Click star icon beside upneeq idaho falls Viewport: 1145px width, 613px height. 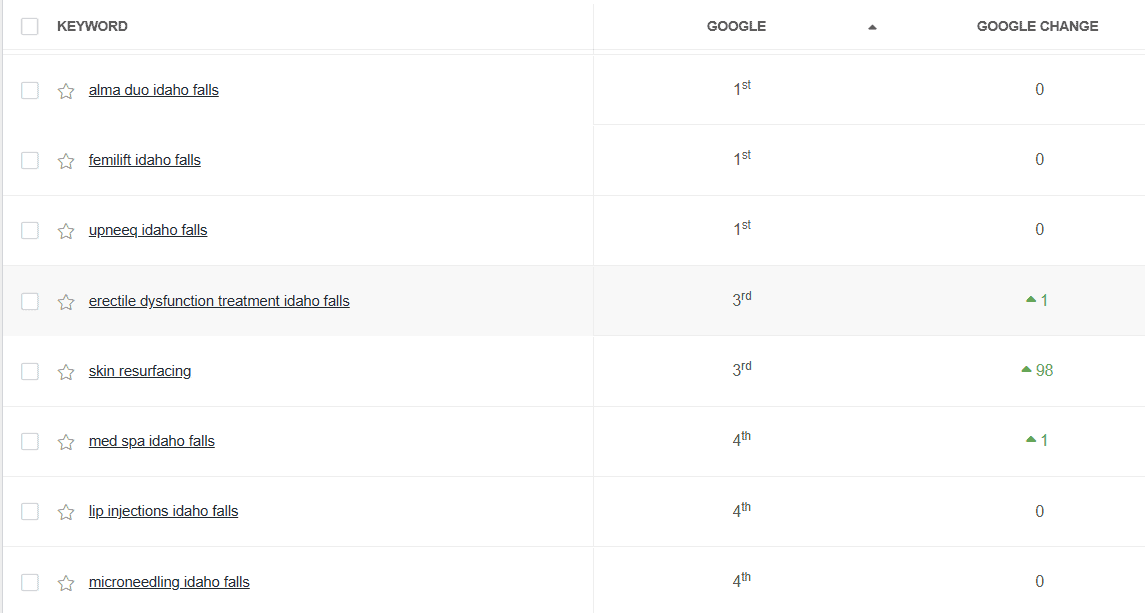(66, 231)
